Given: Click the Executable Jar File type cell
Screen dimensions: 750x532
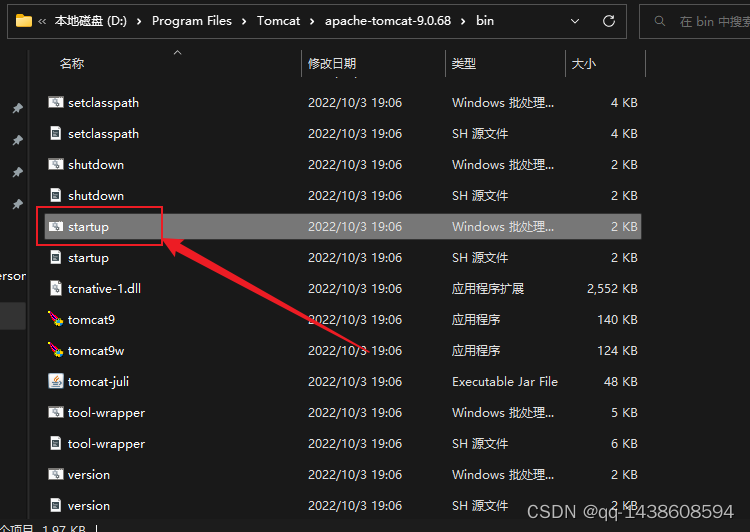Looking at the screenshot, I should [505, 382].
